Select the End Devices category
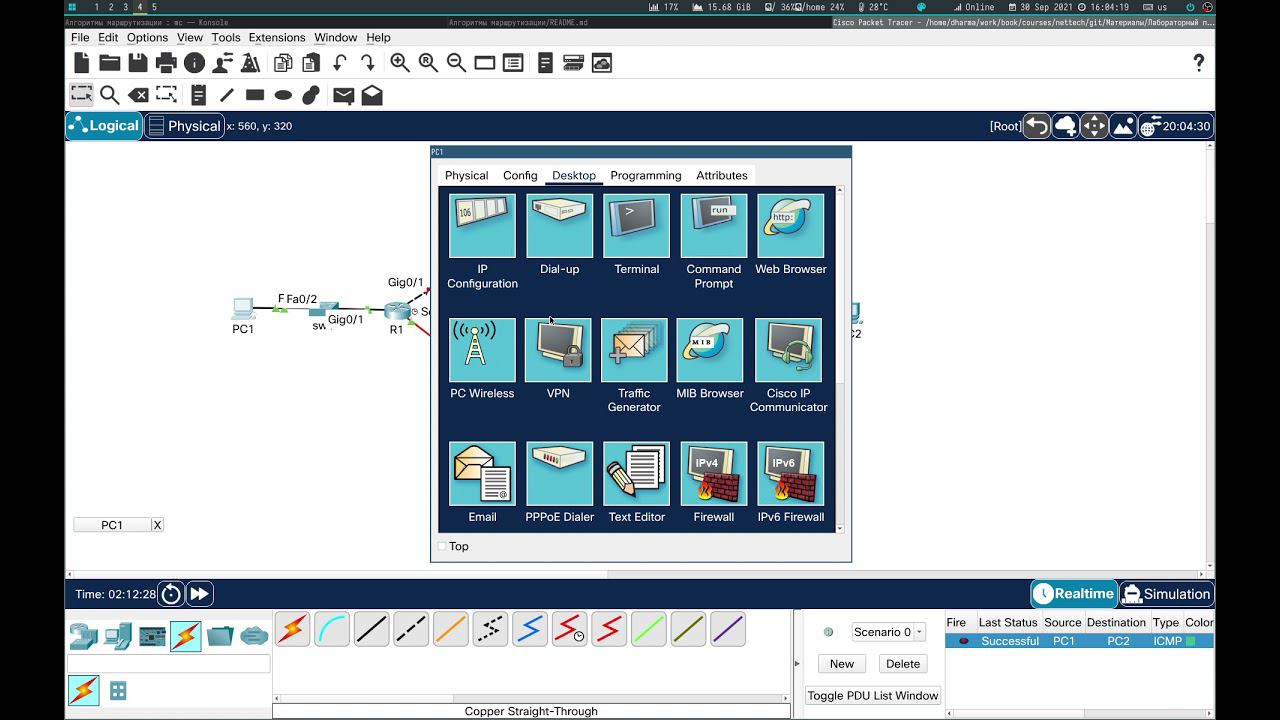The image size is (1280, 720). click(117, 636)
